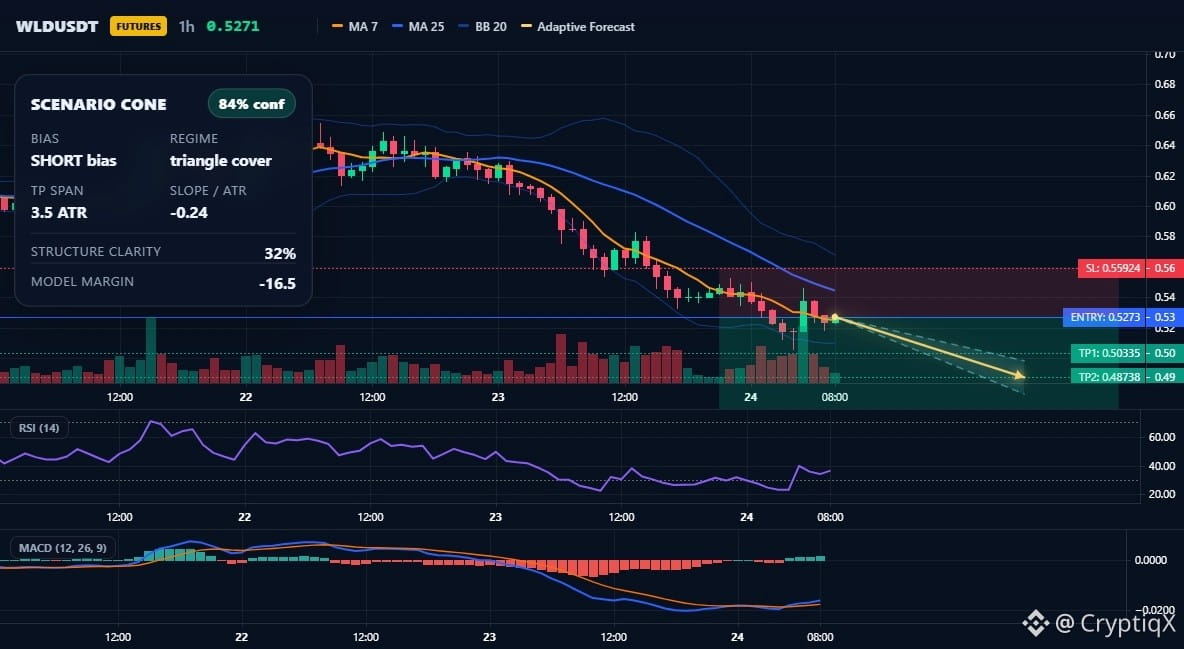Toggle the Adaptive Forecast legend entry
This screenshot has width=1184, height=649.
(x=578, y=26)
